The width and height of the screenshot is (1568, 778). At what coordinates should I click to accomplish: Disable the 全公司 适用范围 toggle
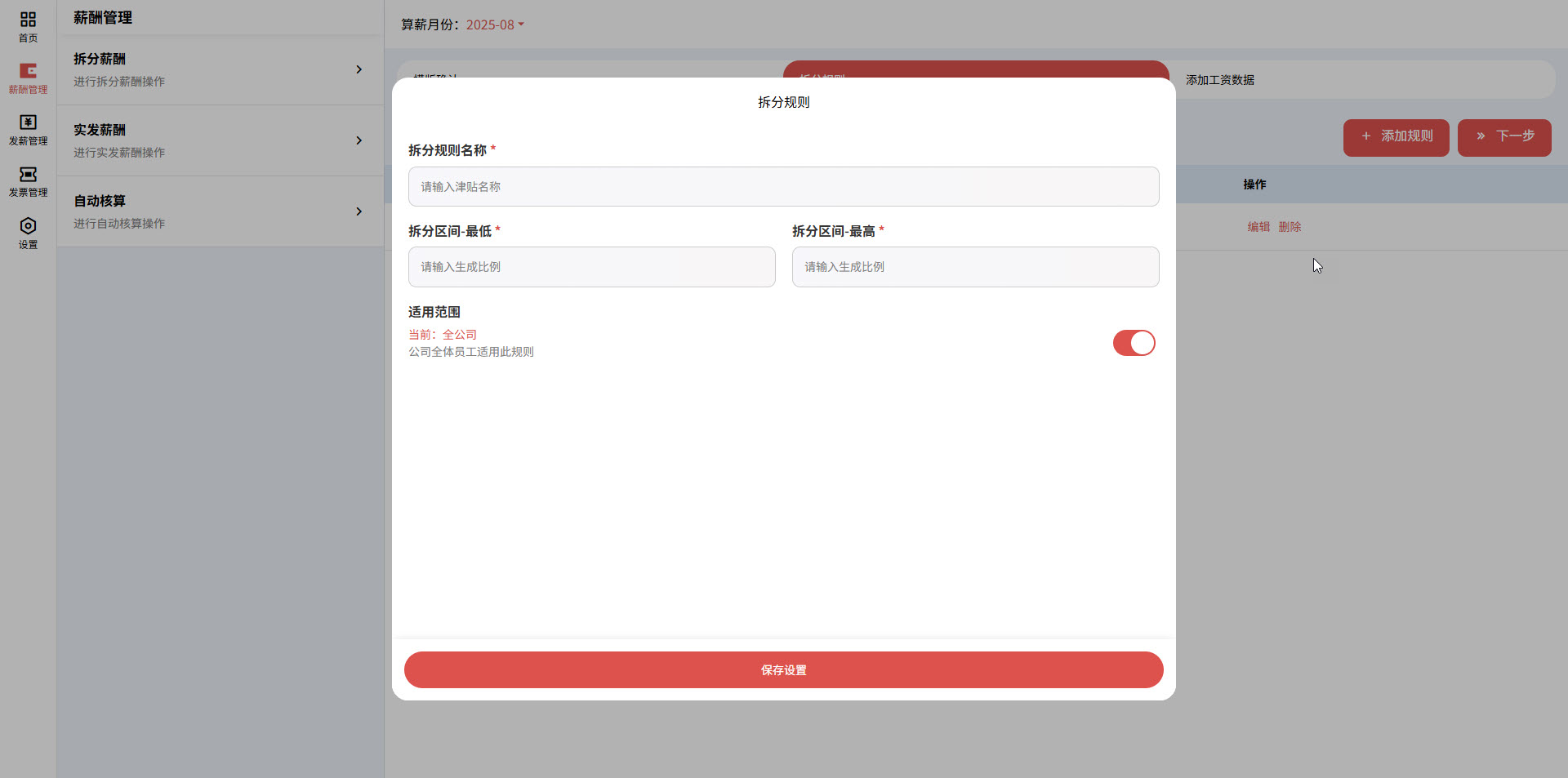tap(1134, 343)
